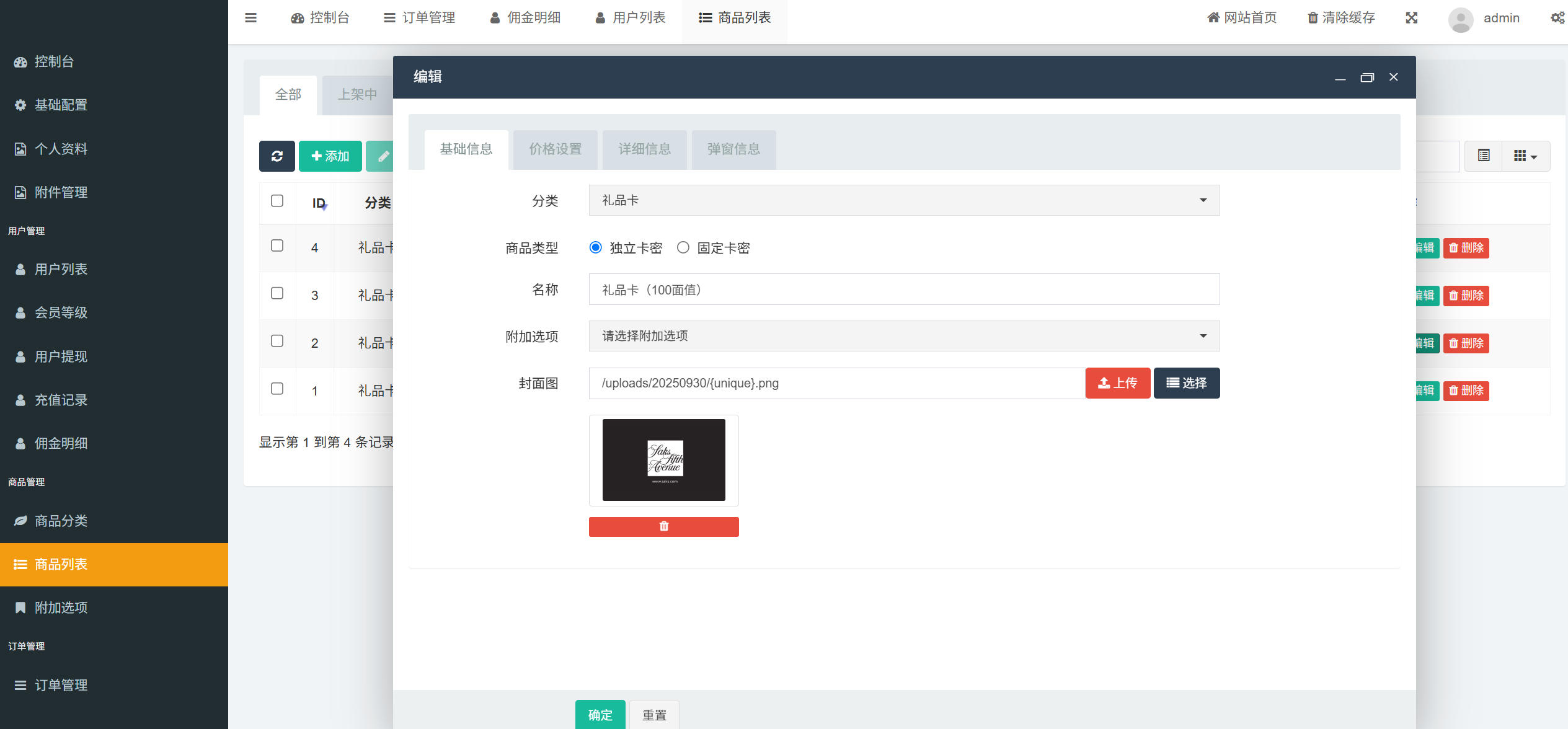Switch to the 价格设置 tab
This screenshot has width=1568, height=729.
coord(555,149)
